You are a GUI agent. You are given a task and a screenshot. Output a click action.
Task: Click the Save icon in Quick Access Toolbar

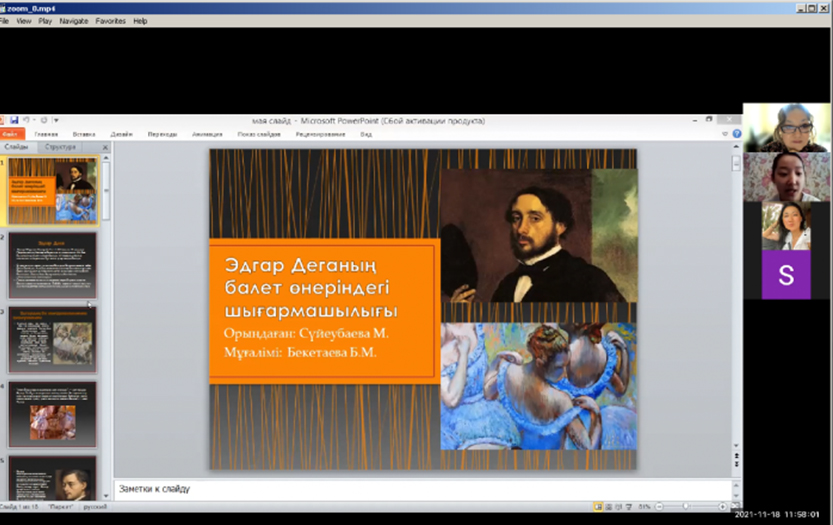14,121
